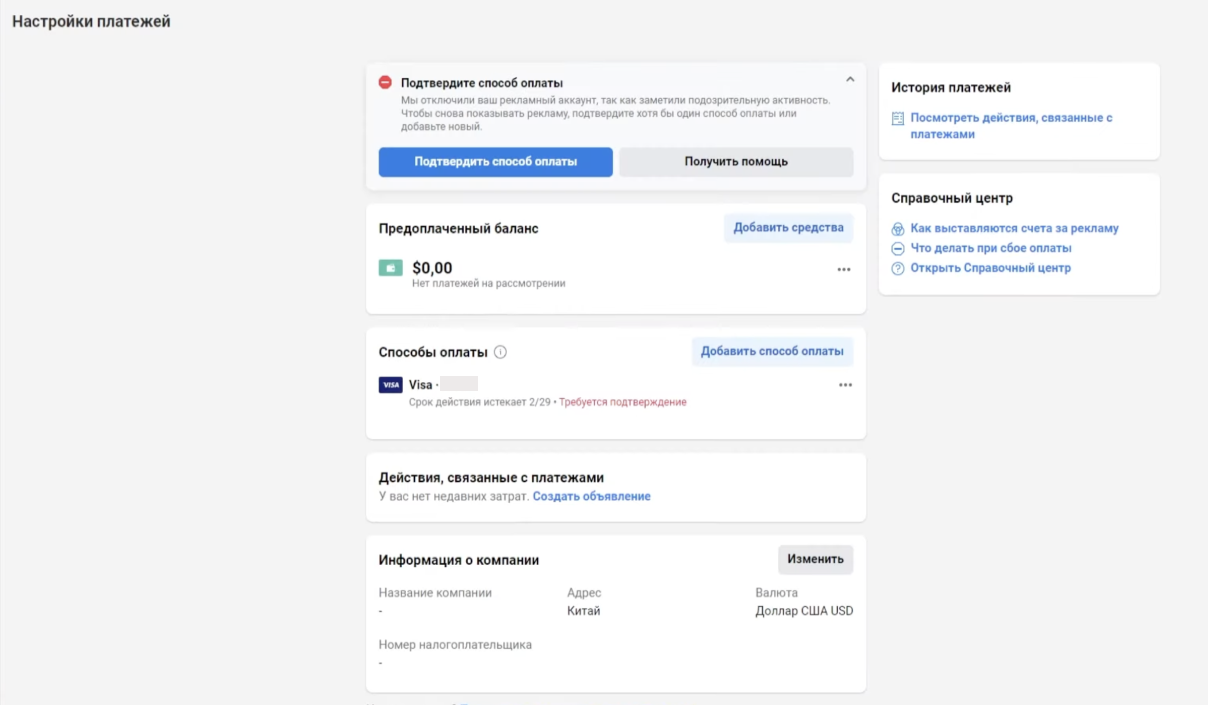Click the red warning icon in alert
Screen dimensions: 1208x705
385,82
